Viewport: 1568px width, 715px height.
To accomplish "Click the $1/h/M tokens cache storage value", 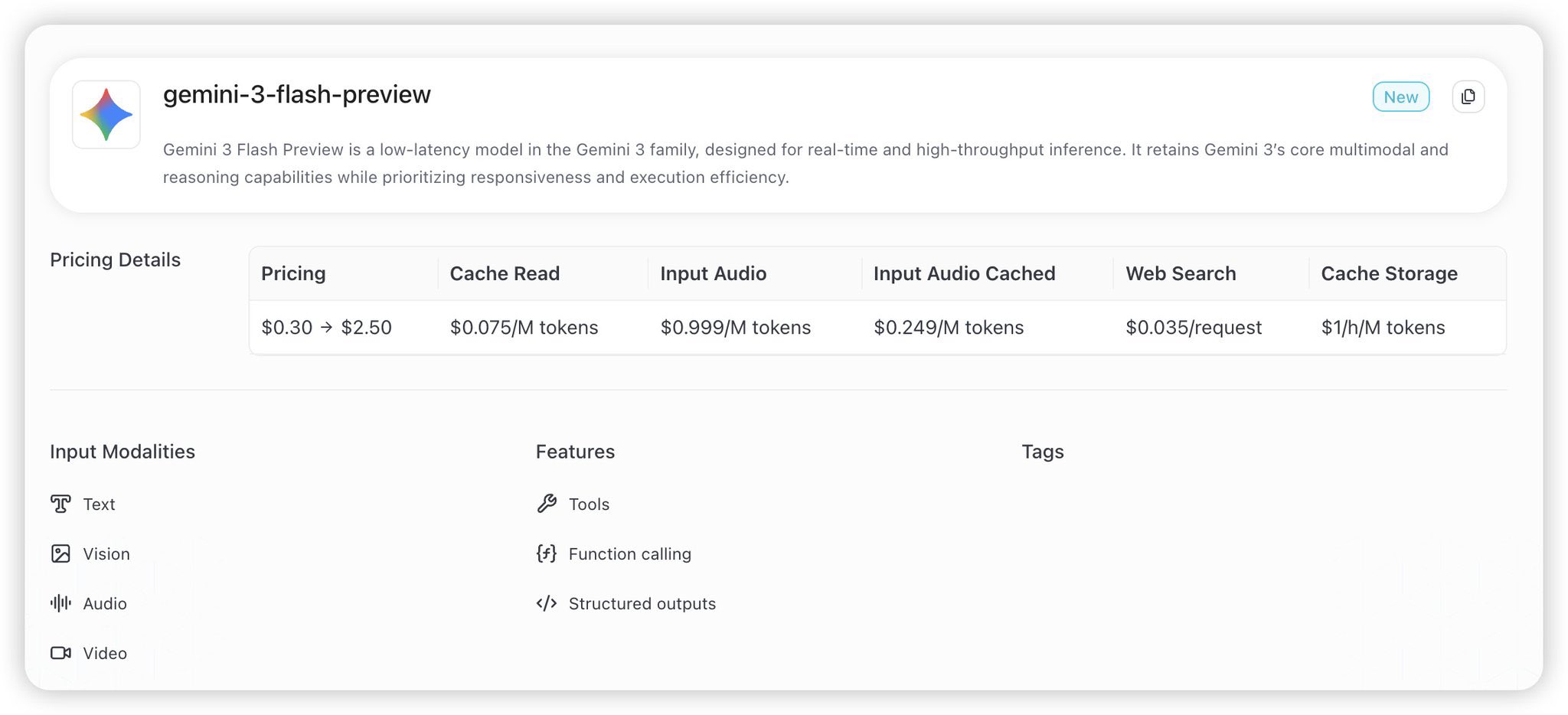I will (x=1383, y=328).
